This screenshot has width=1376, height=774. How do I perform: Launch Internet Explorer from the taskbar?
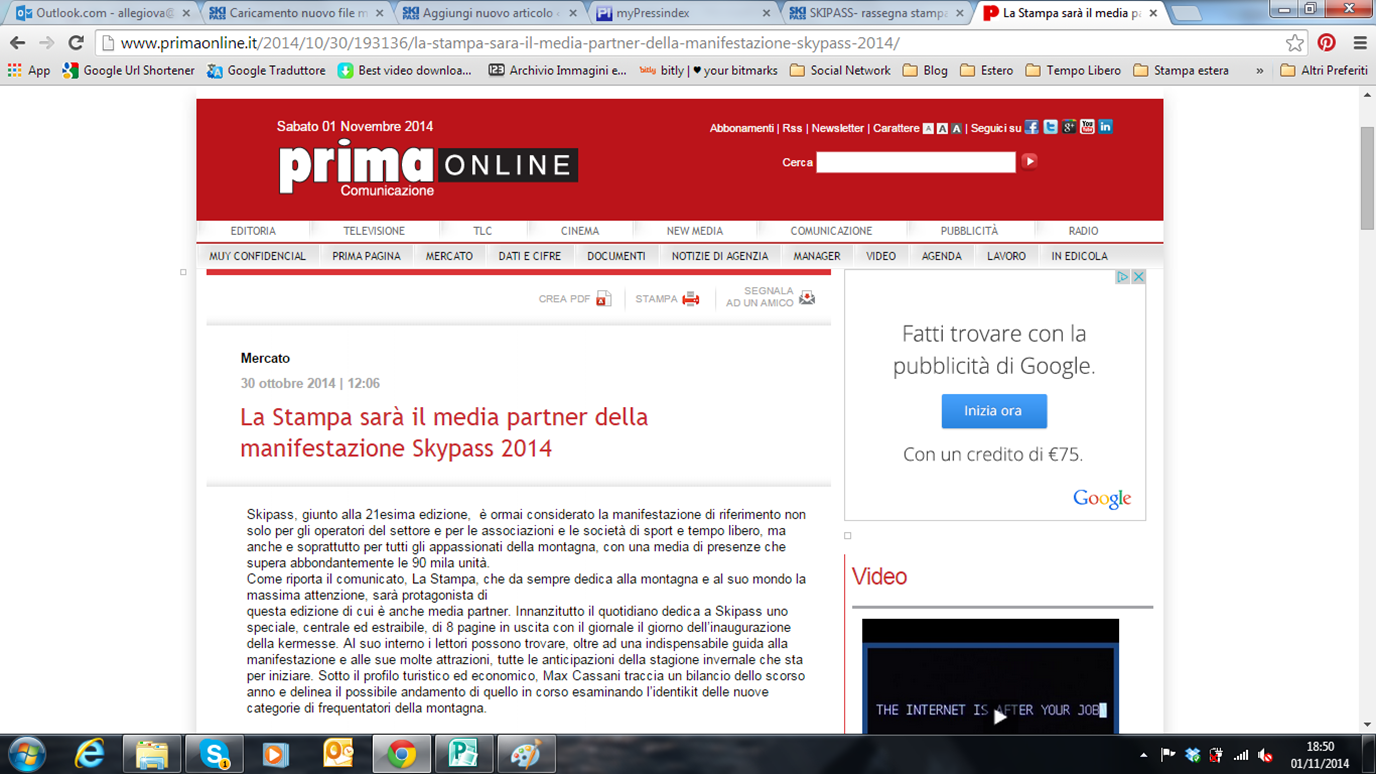tap(90, 754)
